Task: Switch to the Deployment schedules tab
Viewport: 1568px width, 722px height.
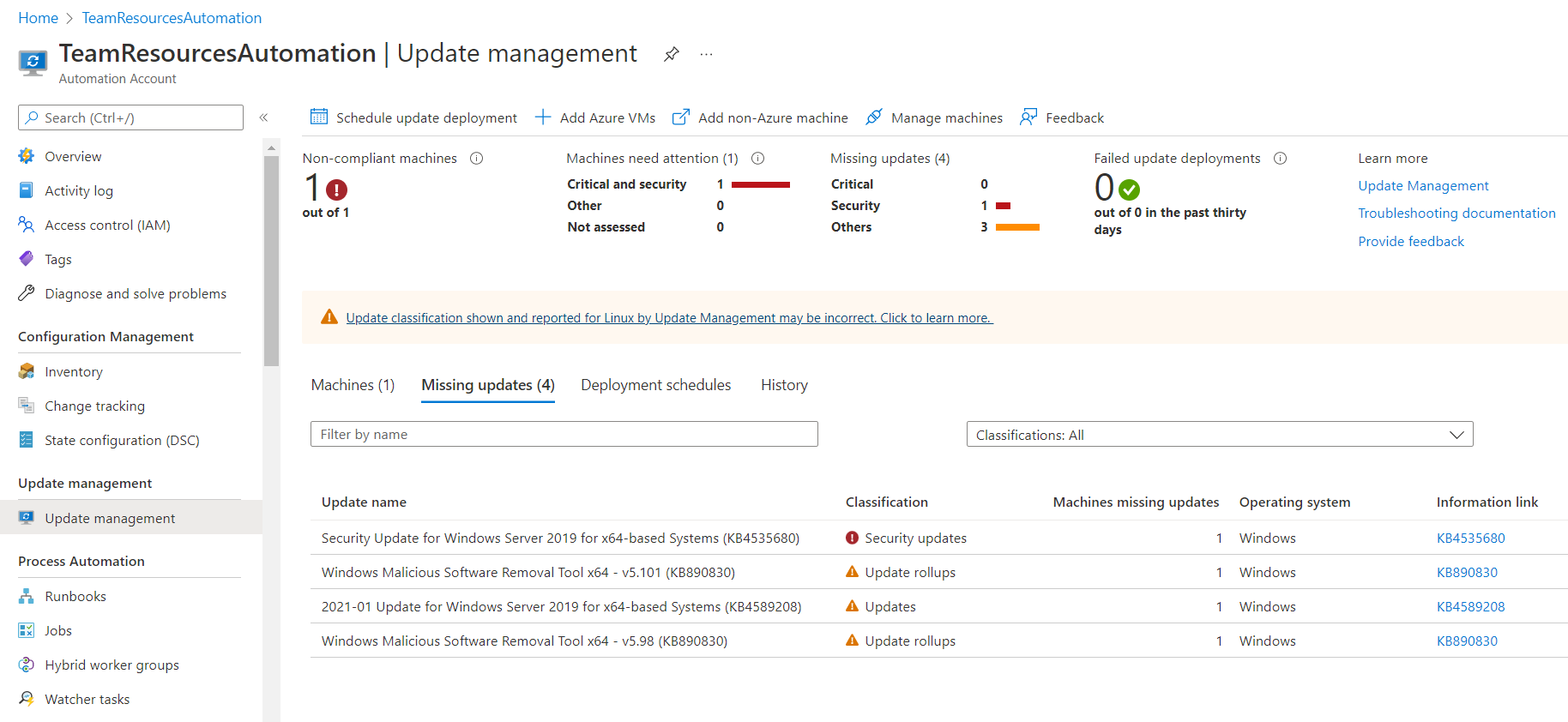Action: pyautogui.click(x=655, y=385)
